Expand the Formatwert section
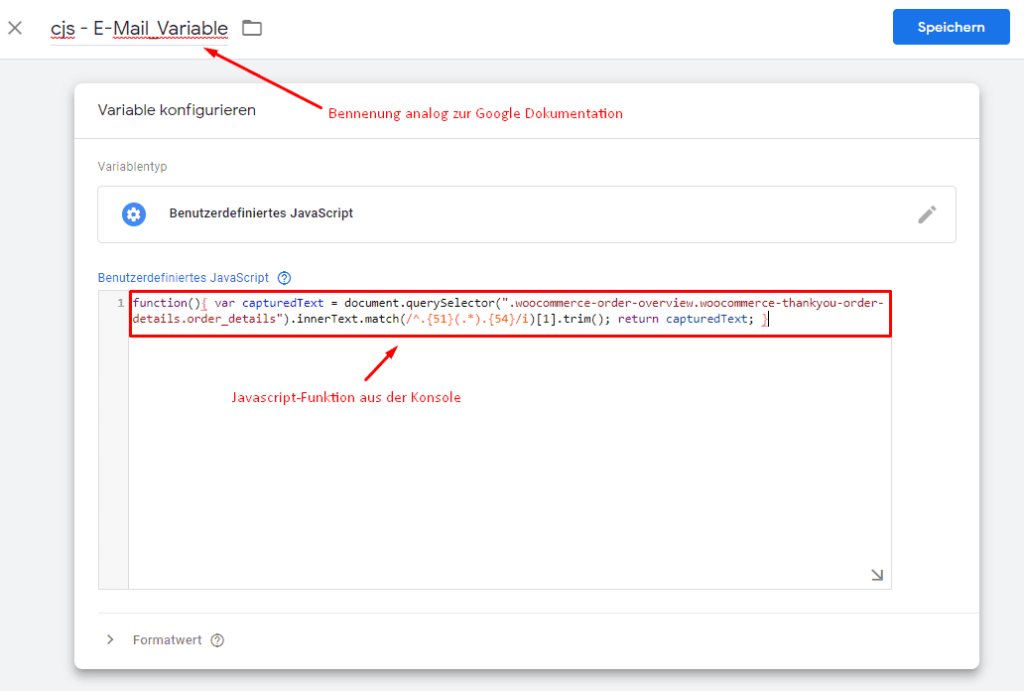Image resolution: width=1024 pixels, height=691 pixels. (110, 640)
